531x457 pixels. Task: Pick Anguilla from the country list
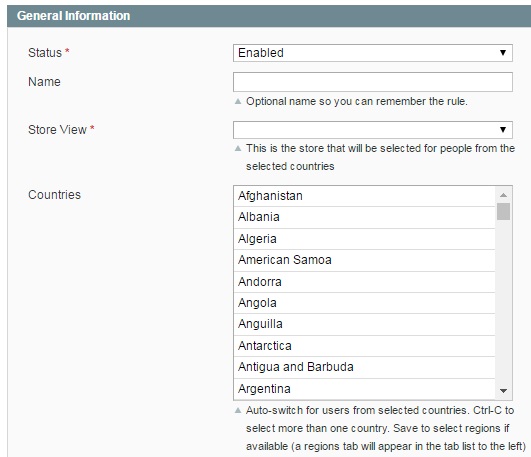[x=364, y=324]
